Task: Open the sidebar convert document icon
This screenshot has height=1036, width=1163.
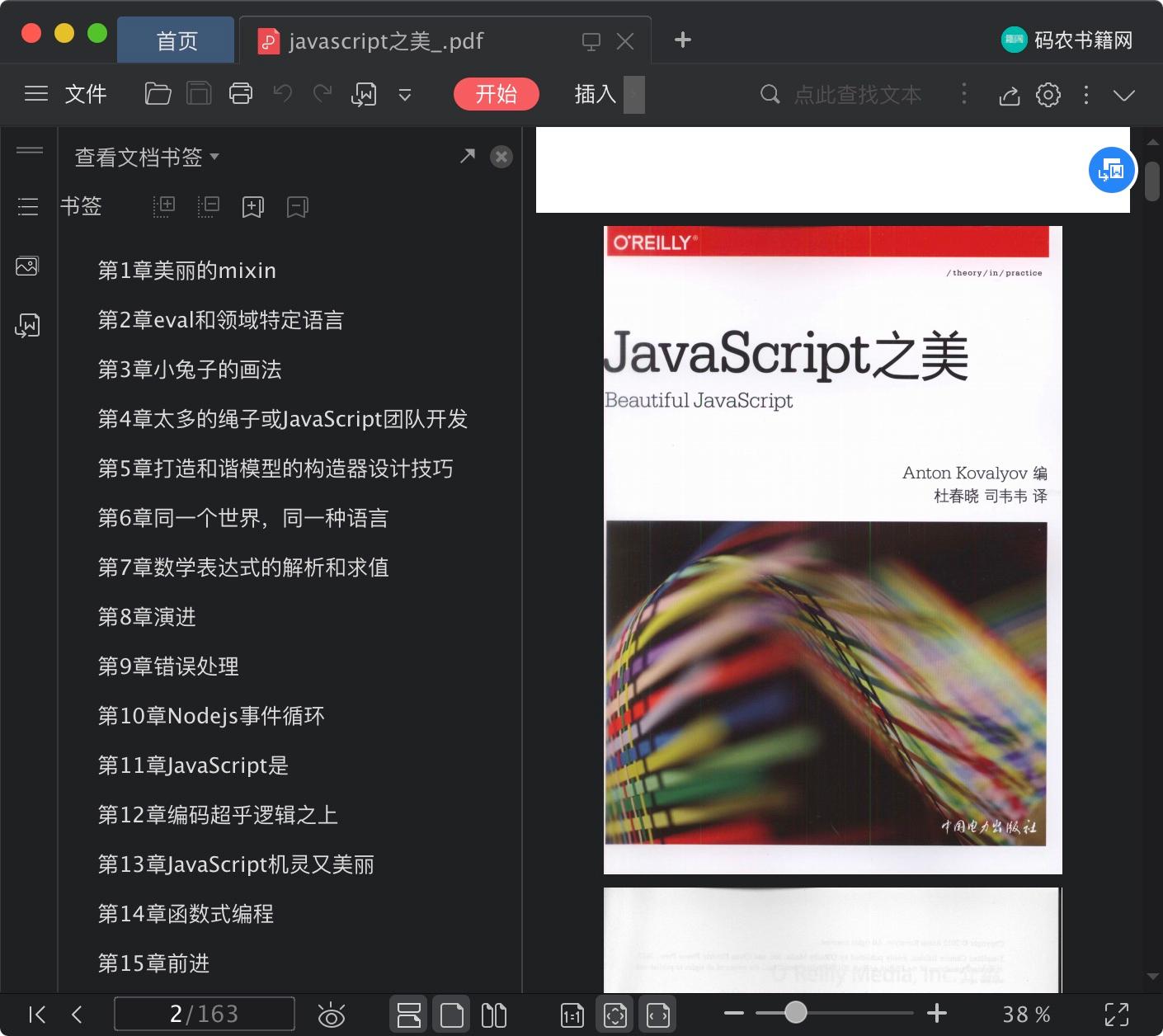Action: click(x=27, y=325)
